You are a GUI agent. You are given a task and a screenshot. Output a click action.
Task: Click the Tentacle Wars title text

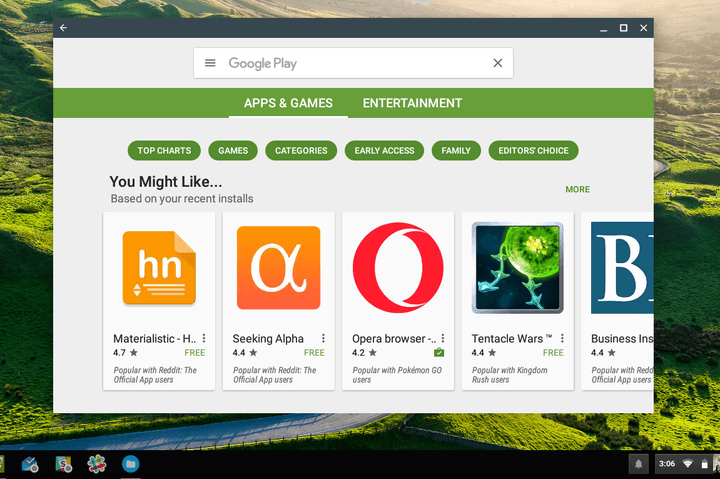pos(512,339)
